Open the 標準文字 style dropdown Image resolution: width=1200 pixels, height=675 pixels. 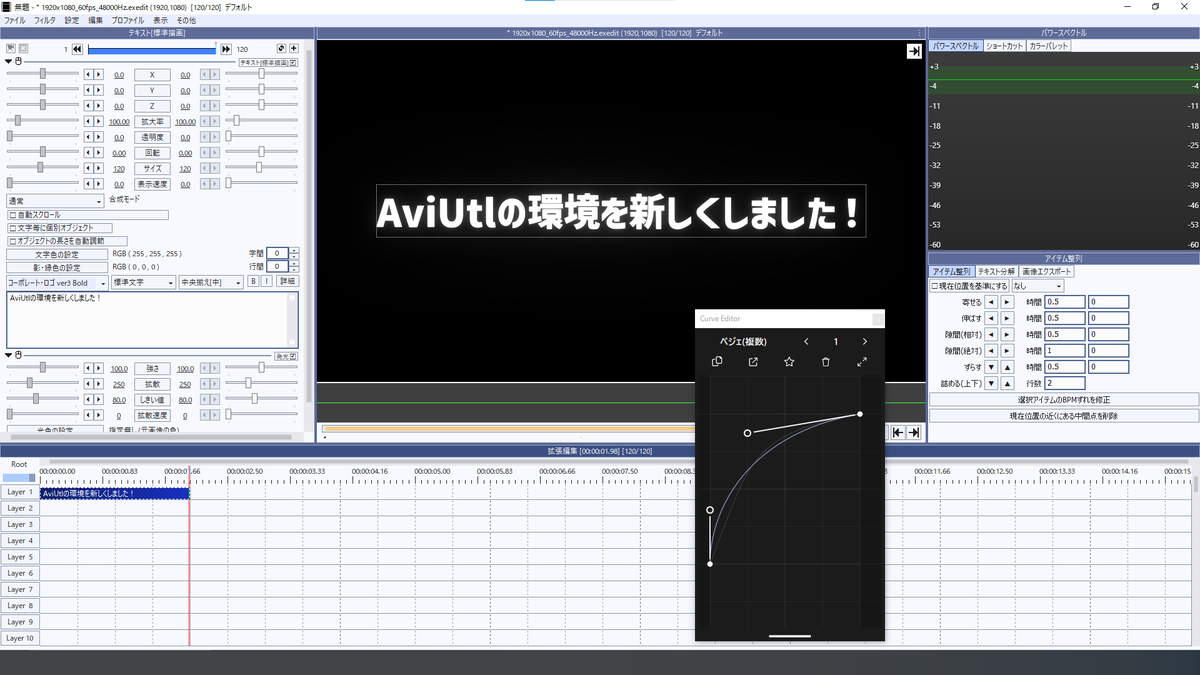[x=142, y=283]
